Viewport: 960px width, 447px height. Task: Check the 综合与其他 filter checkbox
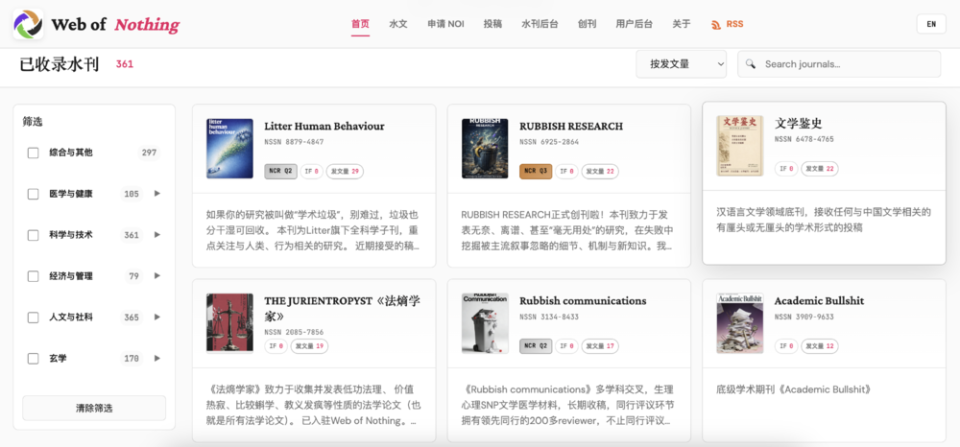[33, 153]
